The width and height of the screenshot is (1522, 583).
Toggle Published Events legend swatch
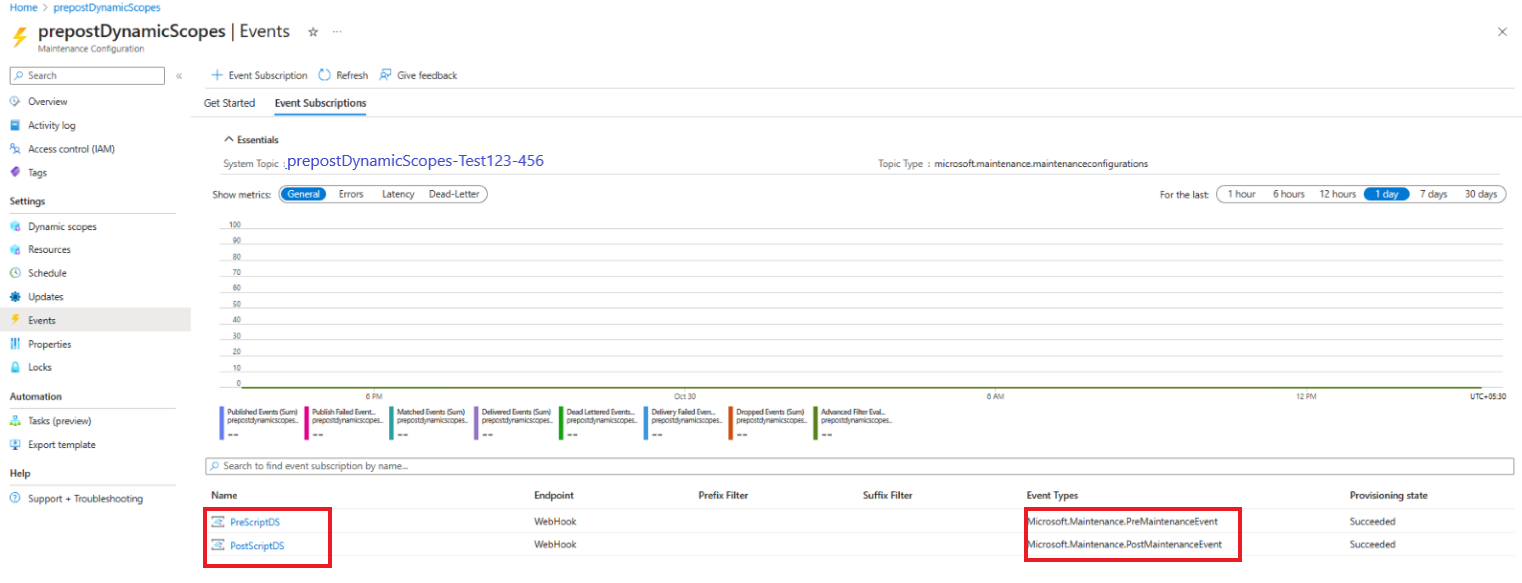221,422
